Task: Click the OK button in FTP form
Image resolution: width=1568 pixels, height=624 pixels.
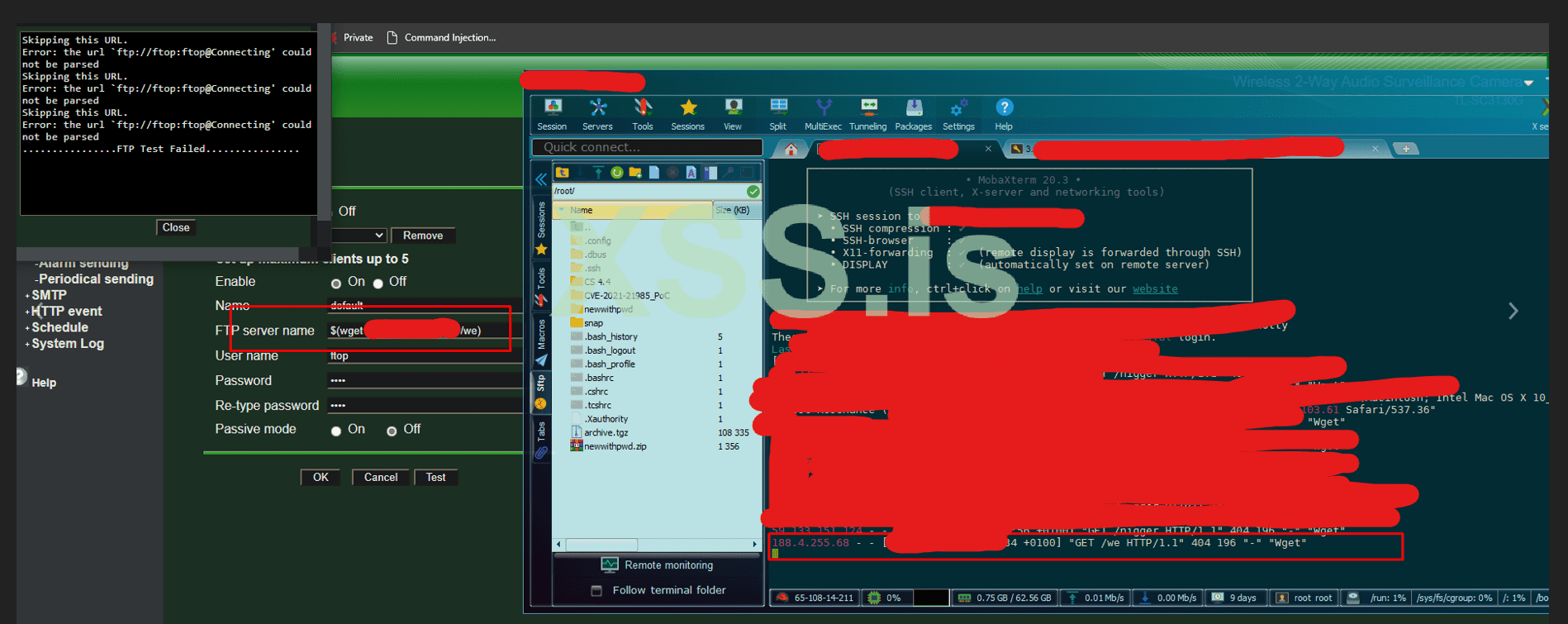Action: tap(321, 477)
